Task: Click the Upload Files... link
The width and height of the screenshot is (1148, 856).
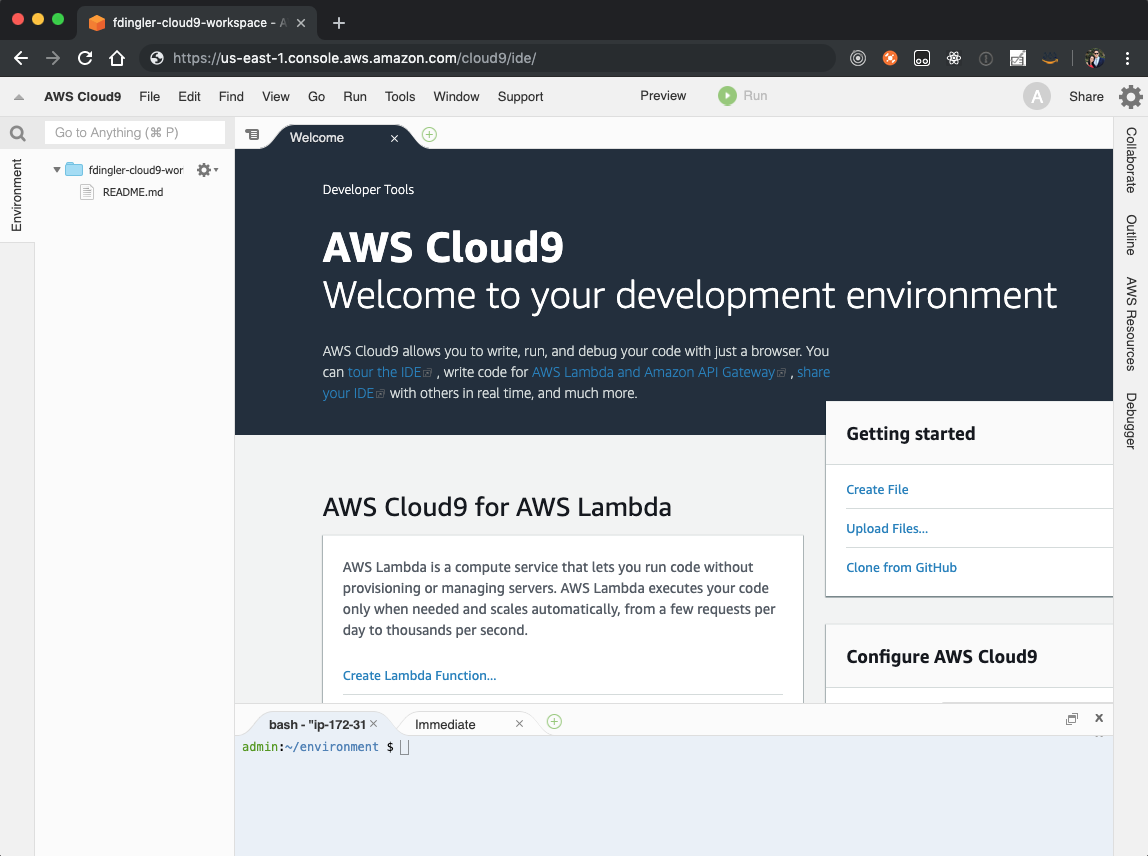Action: [x=887, y=528]
